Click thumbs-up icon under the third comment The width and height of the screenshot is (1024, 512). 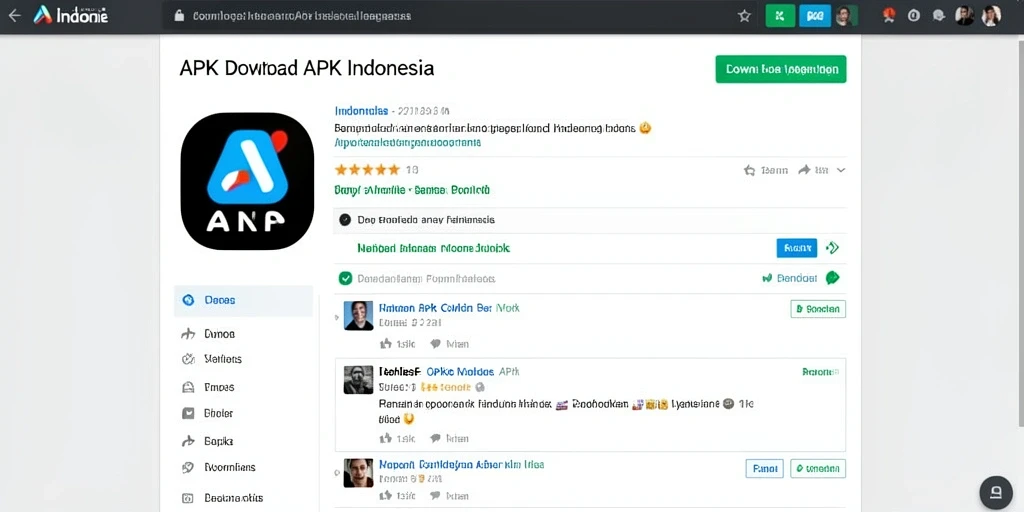point(386,496)
